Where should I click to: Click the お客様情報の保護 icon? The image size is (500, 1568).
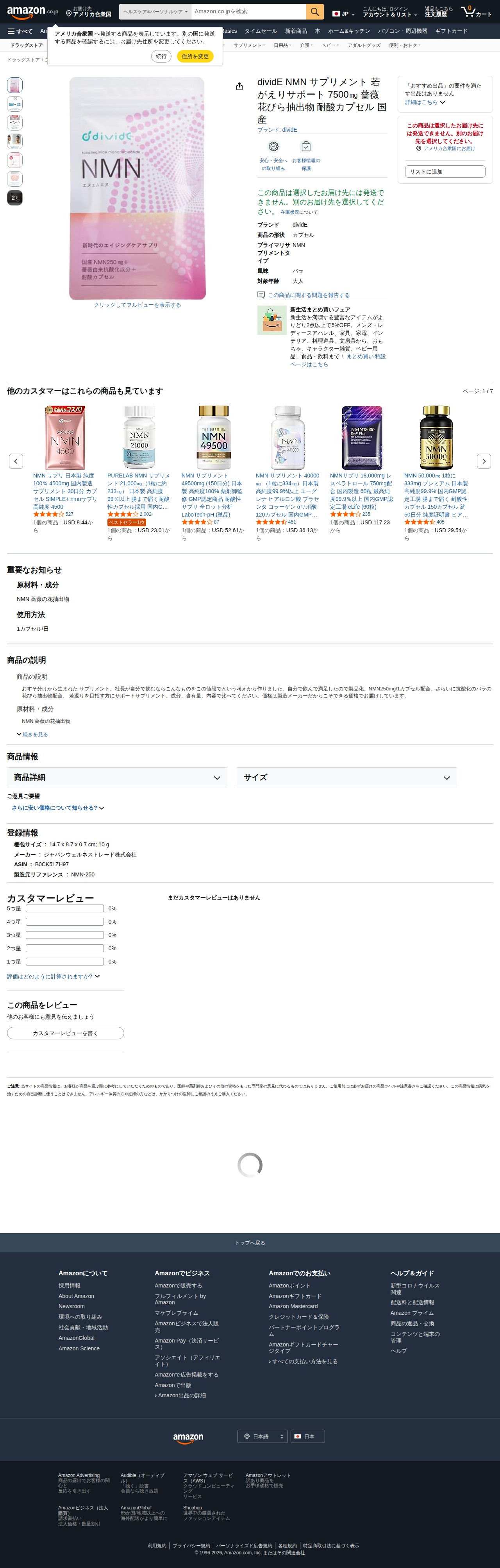[x=306, y=147]
